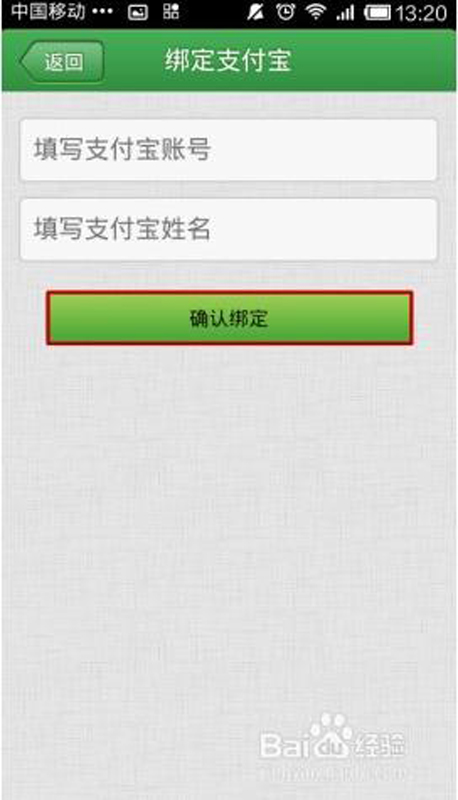Click the 经验 watermark text
The image size is (458, 800).
(378, 746)
